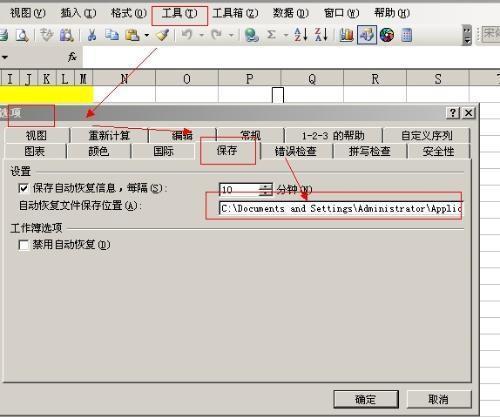Open the 工具 (Tools) menu
Viewport: 500px width, 417px height.
coord(179,13)
